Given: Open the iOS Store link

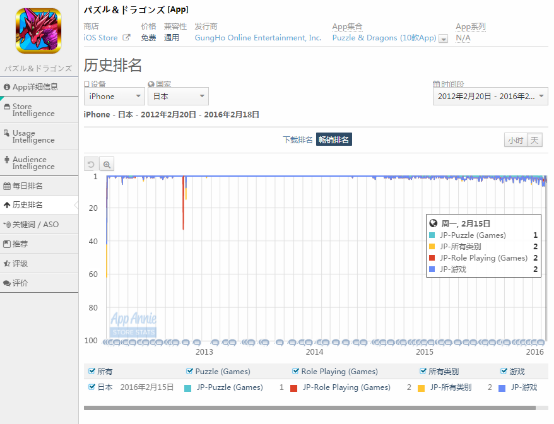Looking at the screenshot, I should (101, 38).
